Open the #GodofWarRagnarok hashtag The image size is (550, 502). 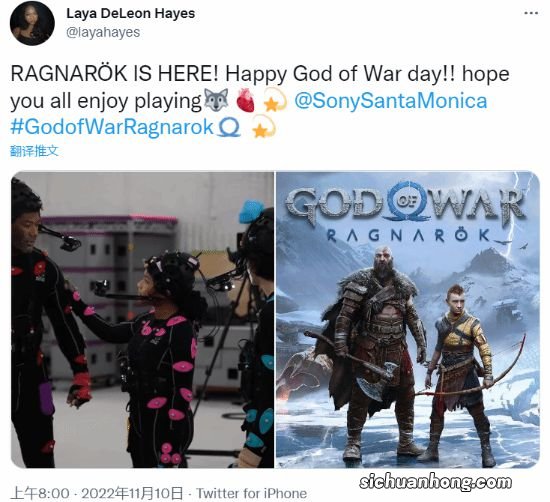coord(112,127)
